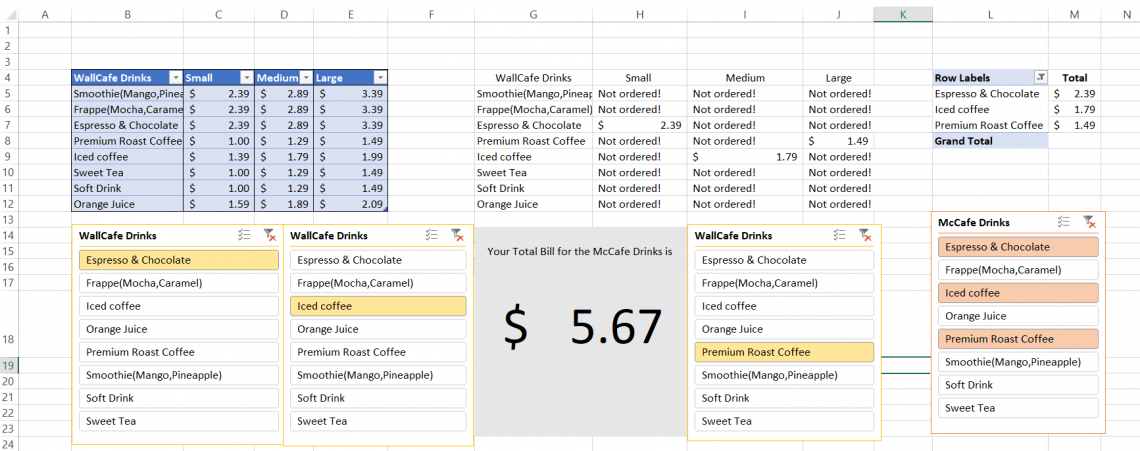Clear filter in slicer with Iced coffee highlighted
Screen dimensions: 1140x451
[x=457, y=235]
